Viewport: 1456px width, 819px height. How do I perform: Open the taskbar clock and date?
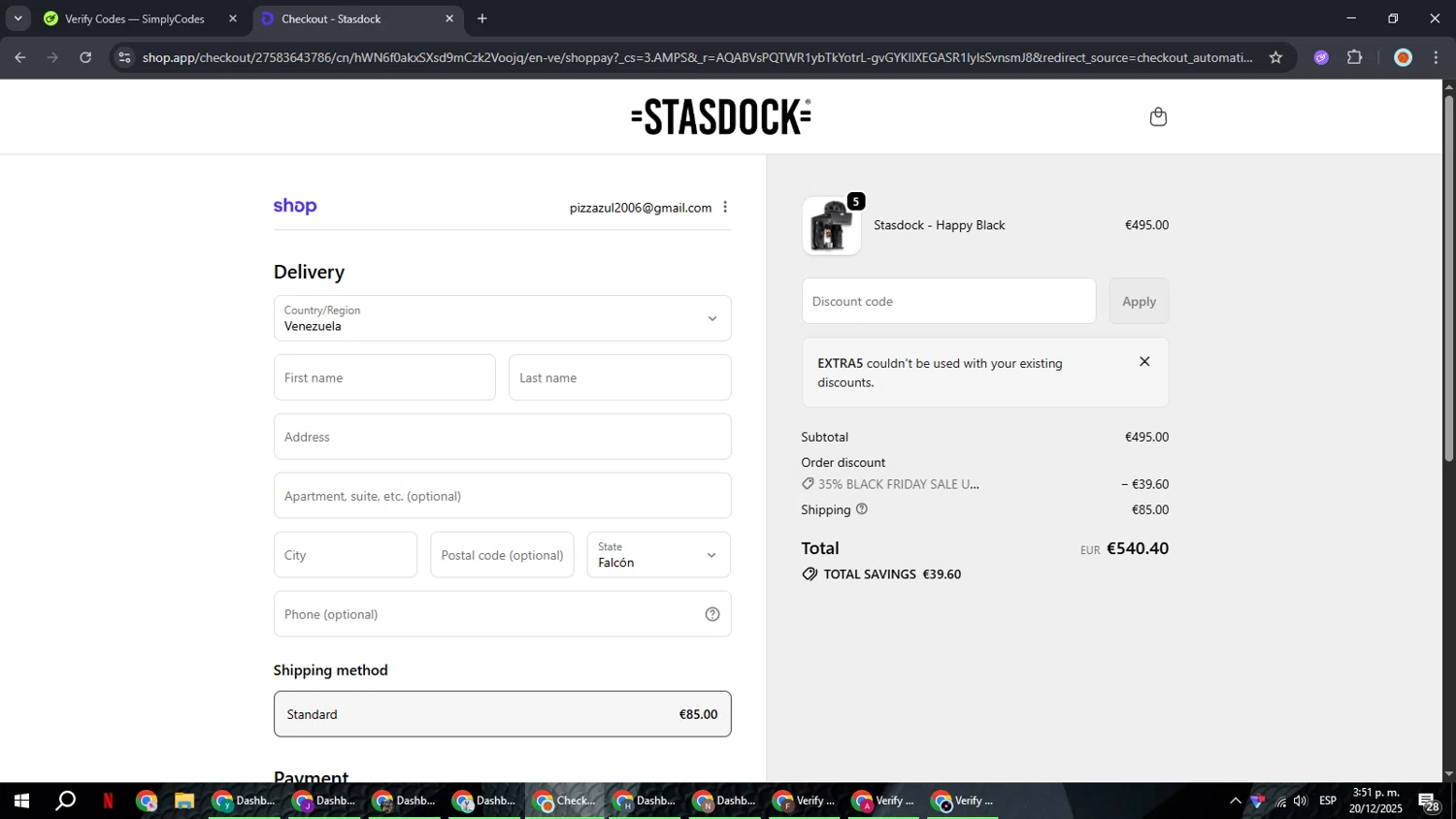[x=1376, y=801]
